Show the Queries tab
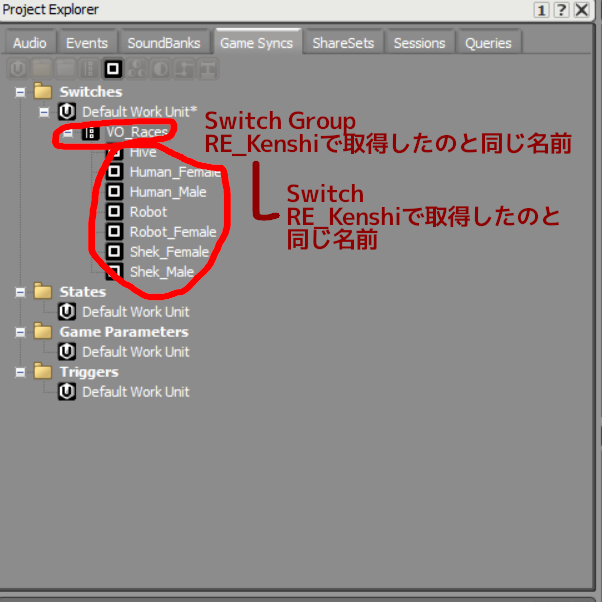Screen dimensions: 602x602 coord(488,43)
